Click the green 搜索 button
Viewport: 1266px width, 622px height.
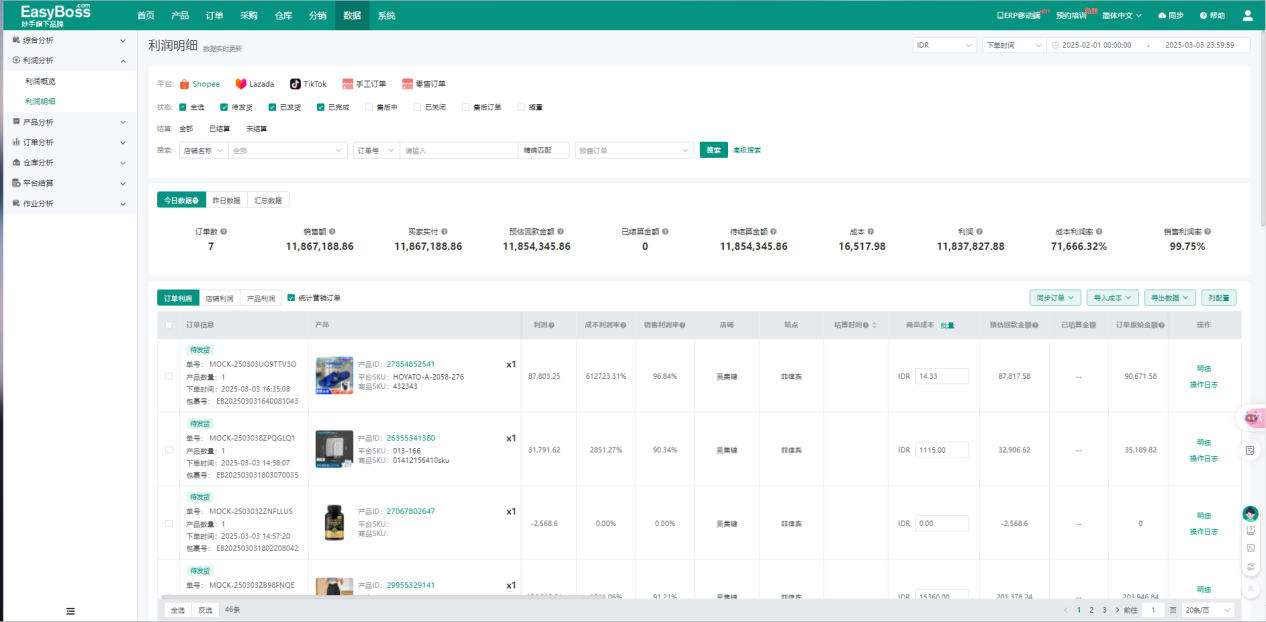coord(714,150)
